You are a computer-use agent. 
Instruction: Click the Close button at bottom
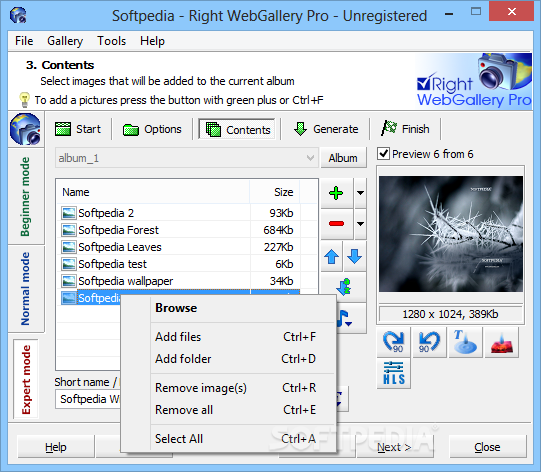[x=487, y=447]
